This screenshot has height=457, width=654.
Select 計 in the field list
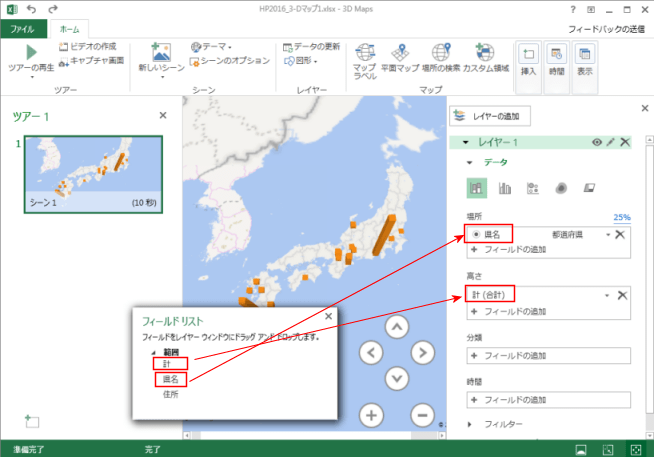(x=167, y=364)
